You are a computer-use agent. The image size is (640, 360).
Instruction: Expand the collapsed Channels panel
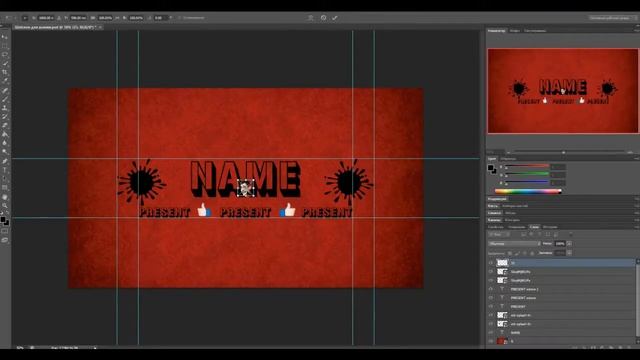pos(494,220)
